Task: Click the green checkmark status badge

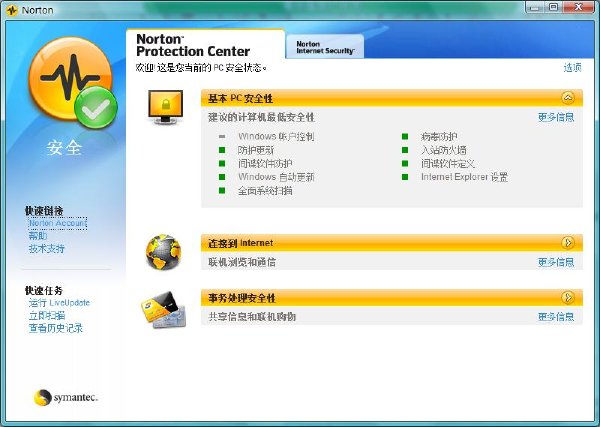Action: coord(96,108)
